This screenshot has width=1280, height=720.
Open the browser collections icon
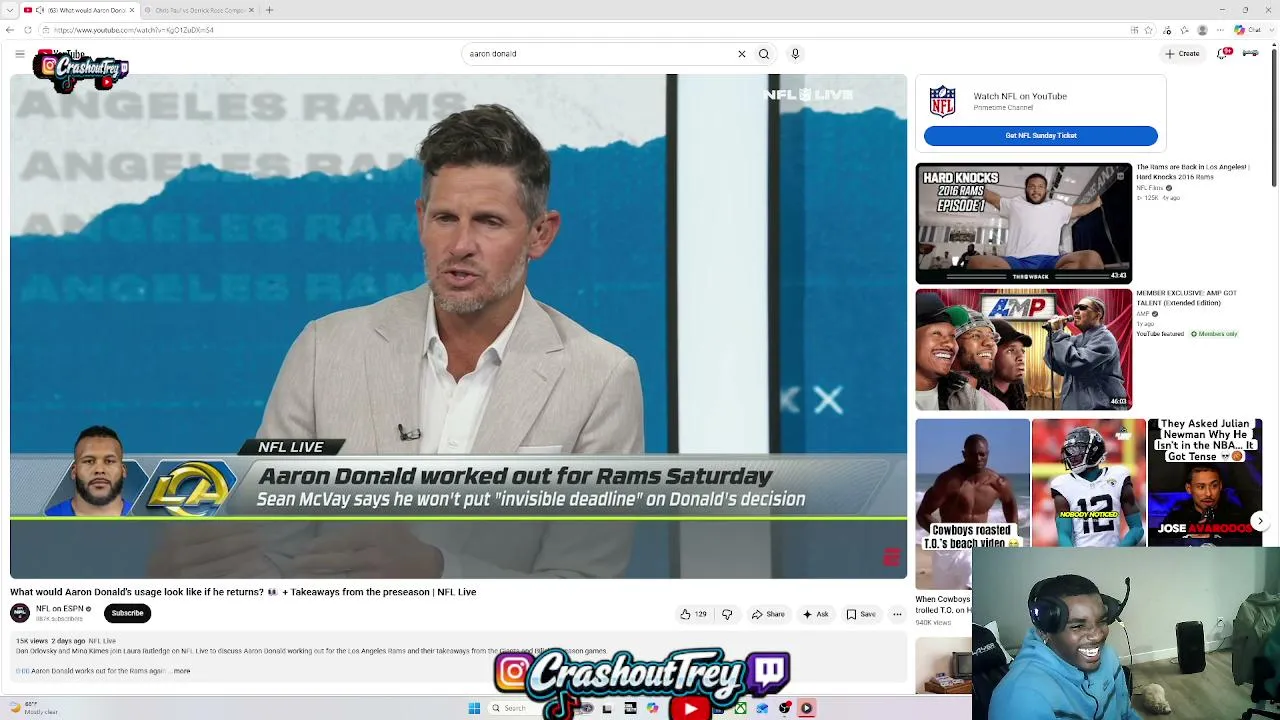pos(1184,30)
